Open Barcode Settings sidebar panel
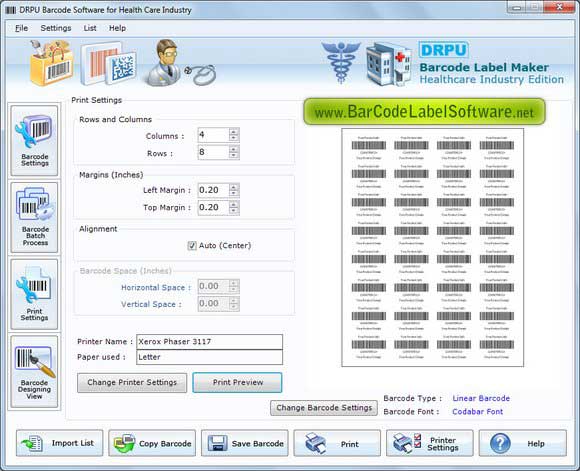 click(x=34, y=141)
